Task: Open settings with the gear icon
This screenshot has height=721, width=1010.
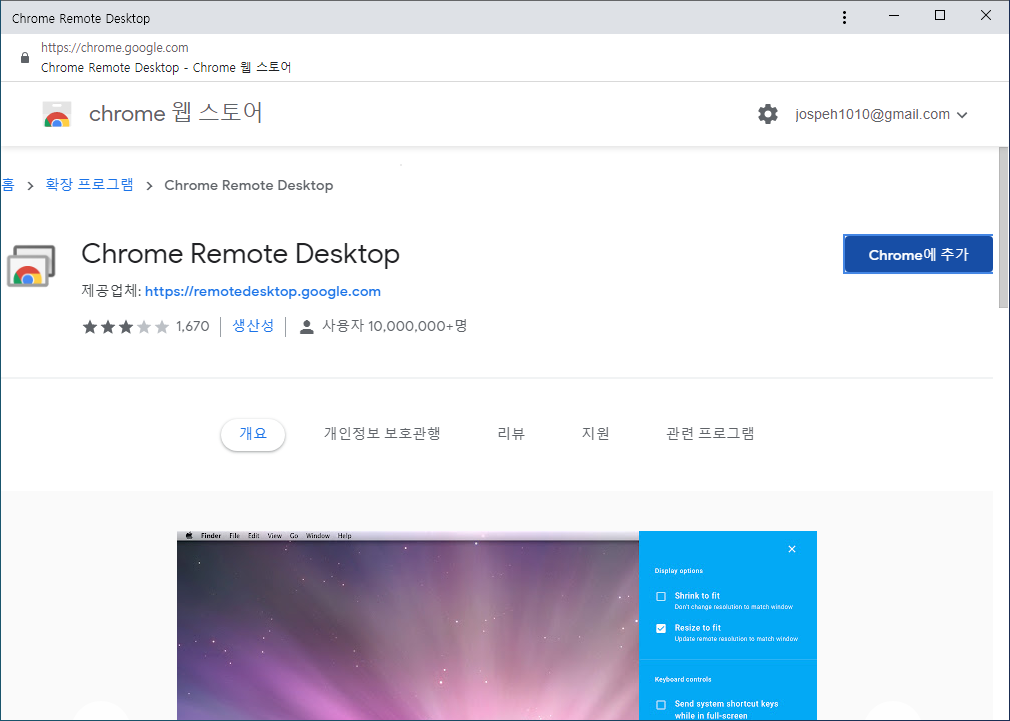Action: (767, 114)
